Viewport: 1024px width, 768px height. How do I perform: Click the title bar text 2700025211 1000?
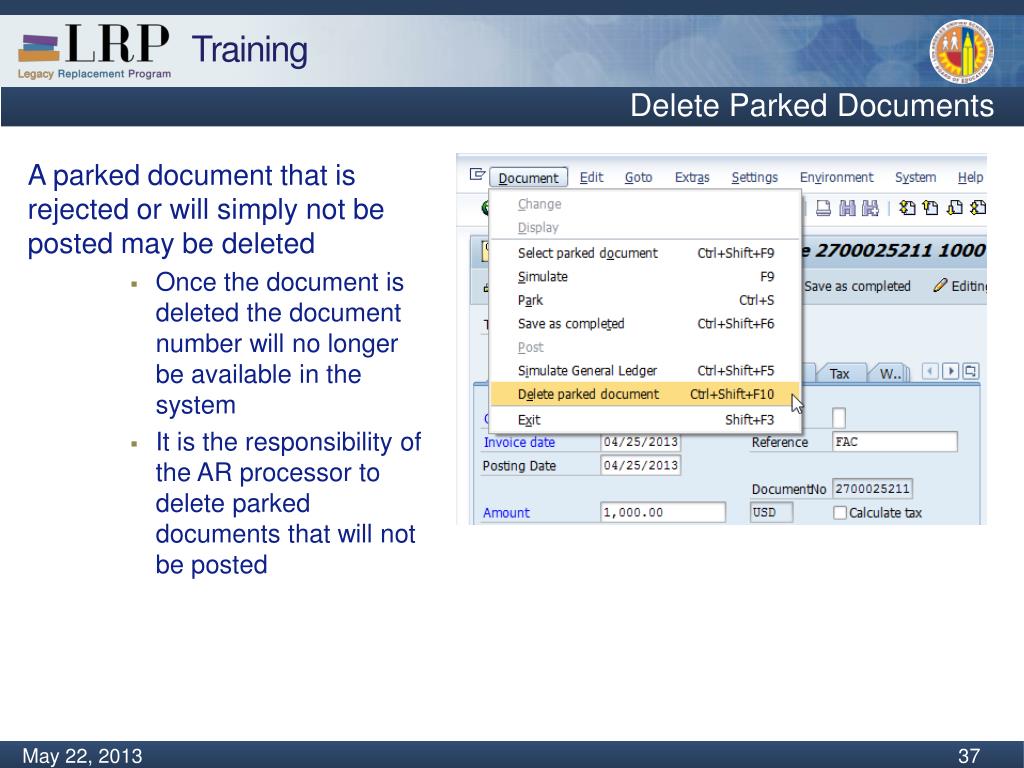[899, 250]
